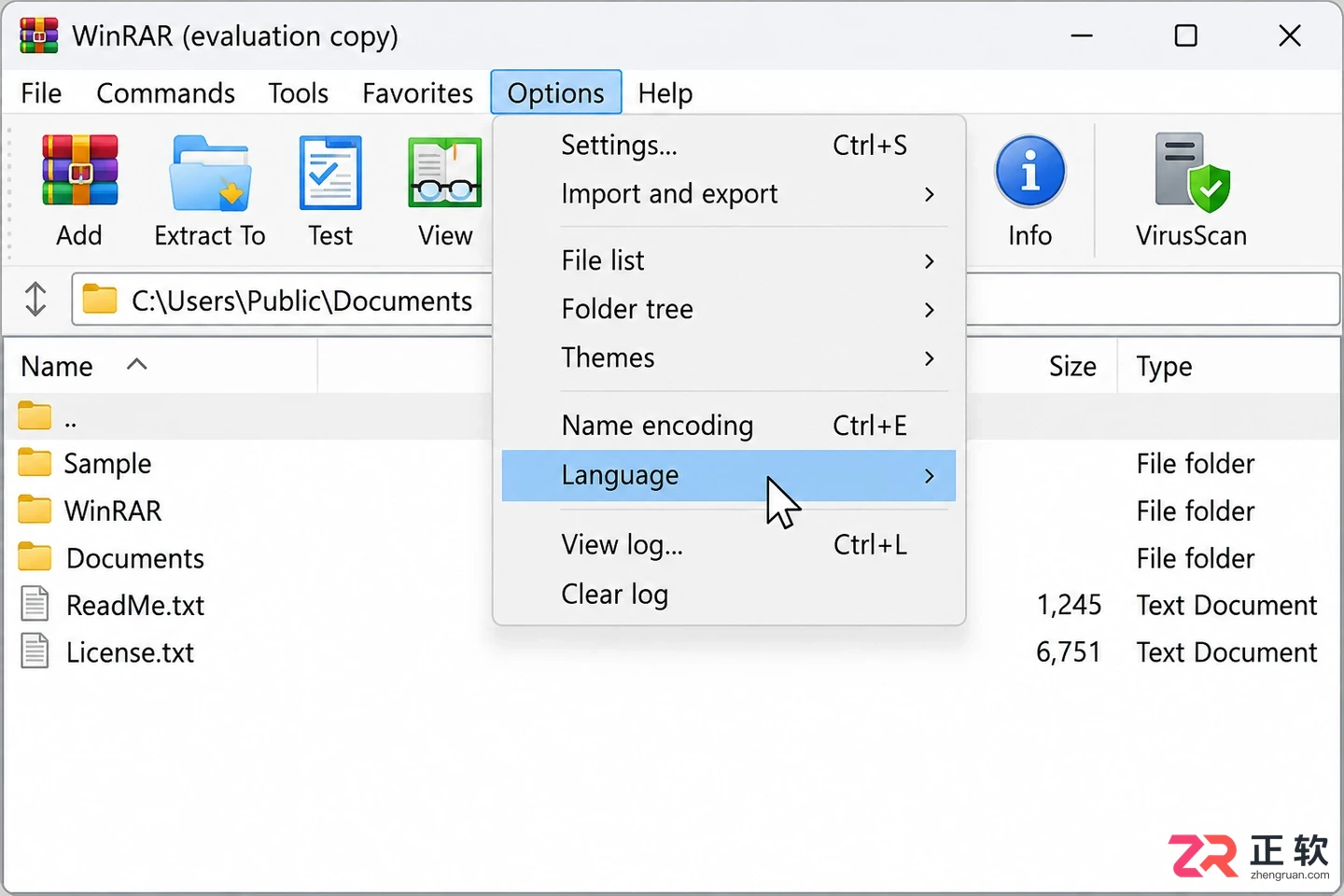
Task: Click the Type column header
Action: (x=1228, y=366)
